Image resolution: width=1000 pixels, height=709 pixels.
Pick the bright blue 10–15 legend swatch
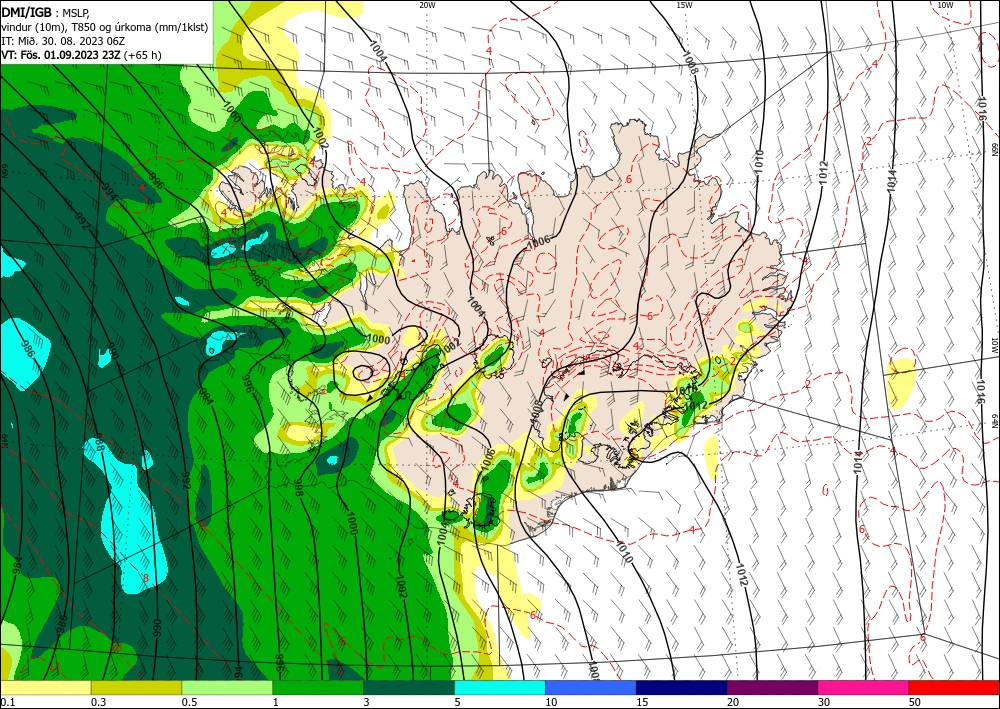[x=591, y=687]
